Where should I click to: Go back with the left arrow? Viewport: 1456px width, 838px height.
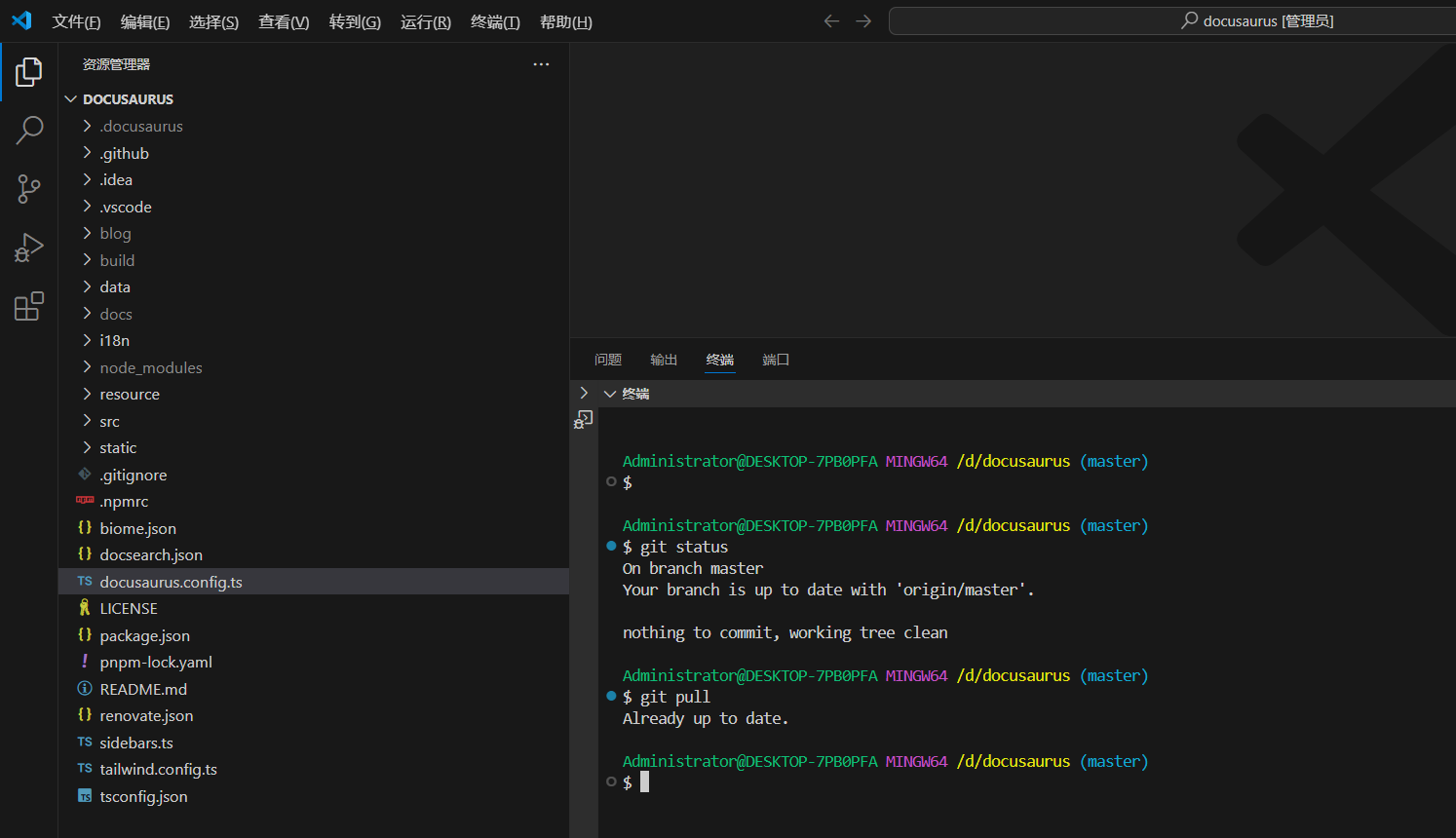pos(831,20)
